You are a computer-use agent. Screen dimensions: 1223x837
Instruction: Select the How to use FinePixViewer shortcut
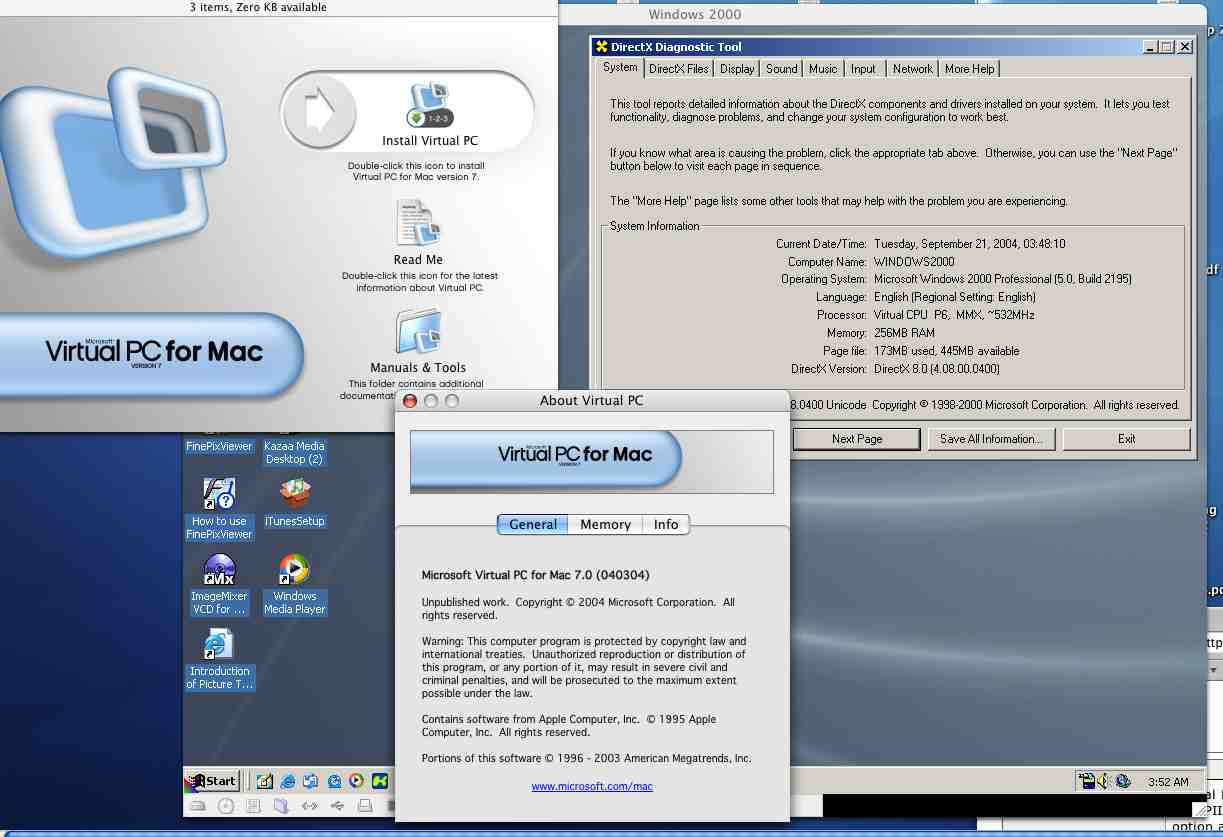point(219,509)
